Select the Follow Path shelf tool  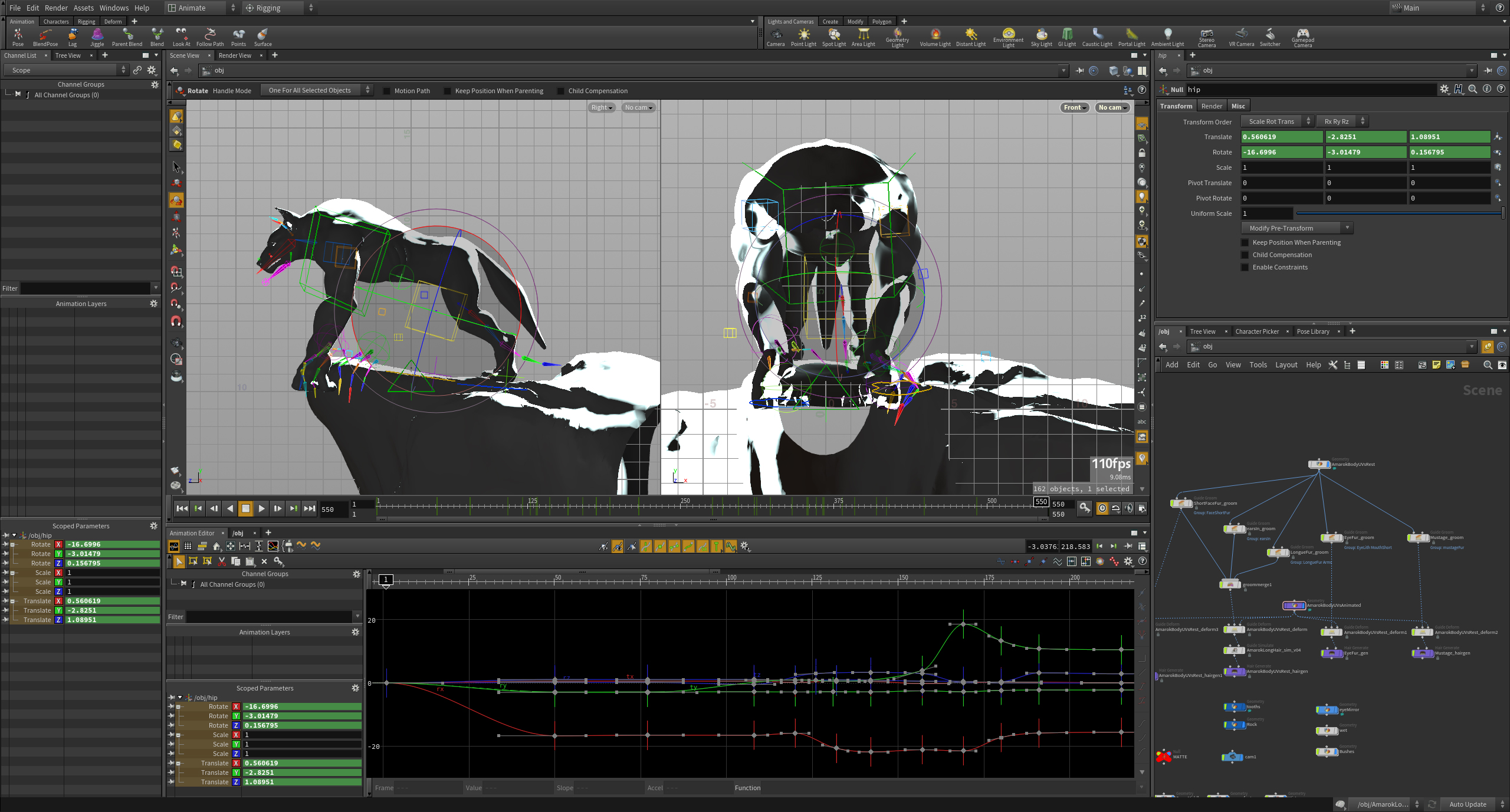210,37
